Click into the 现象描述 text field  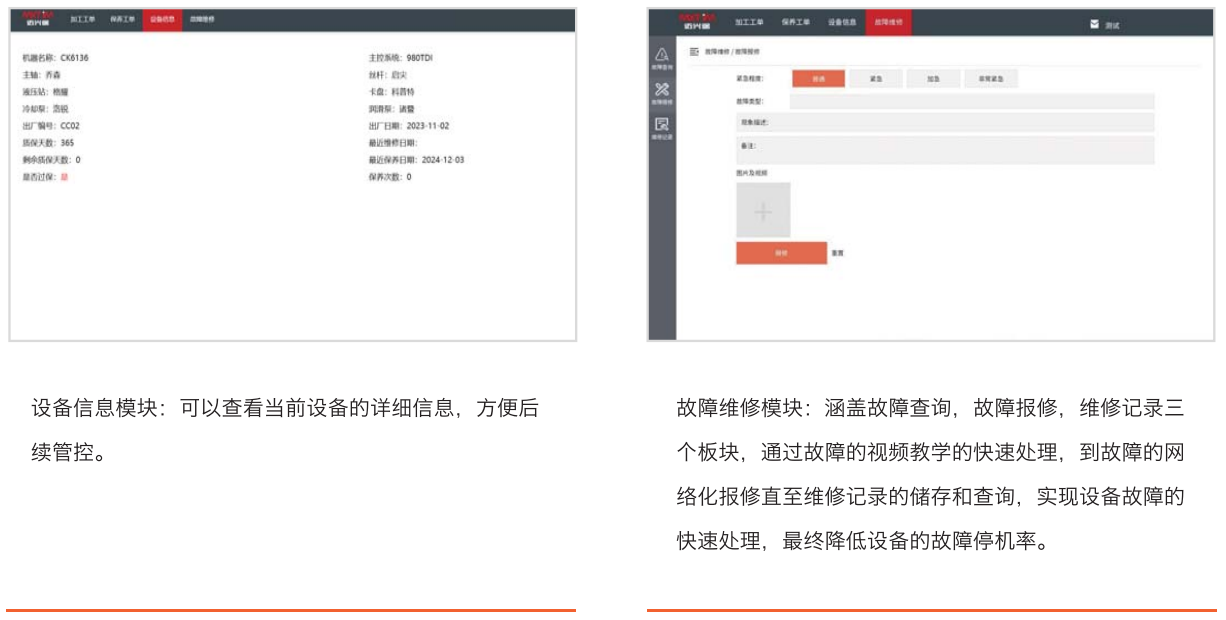coord(945,122)
